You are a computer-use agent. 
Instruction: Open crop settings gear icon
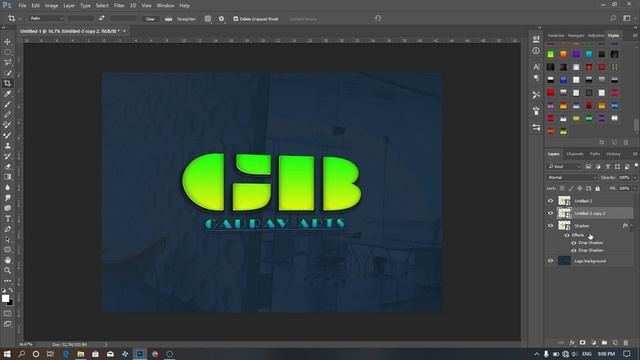pyautogui.click(x=221, y=19)
